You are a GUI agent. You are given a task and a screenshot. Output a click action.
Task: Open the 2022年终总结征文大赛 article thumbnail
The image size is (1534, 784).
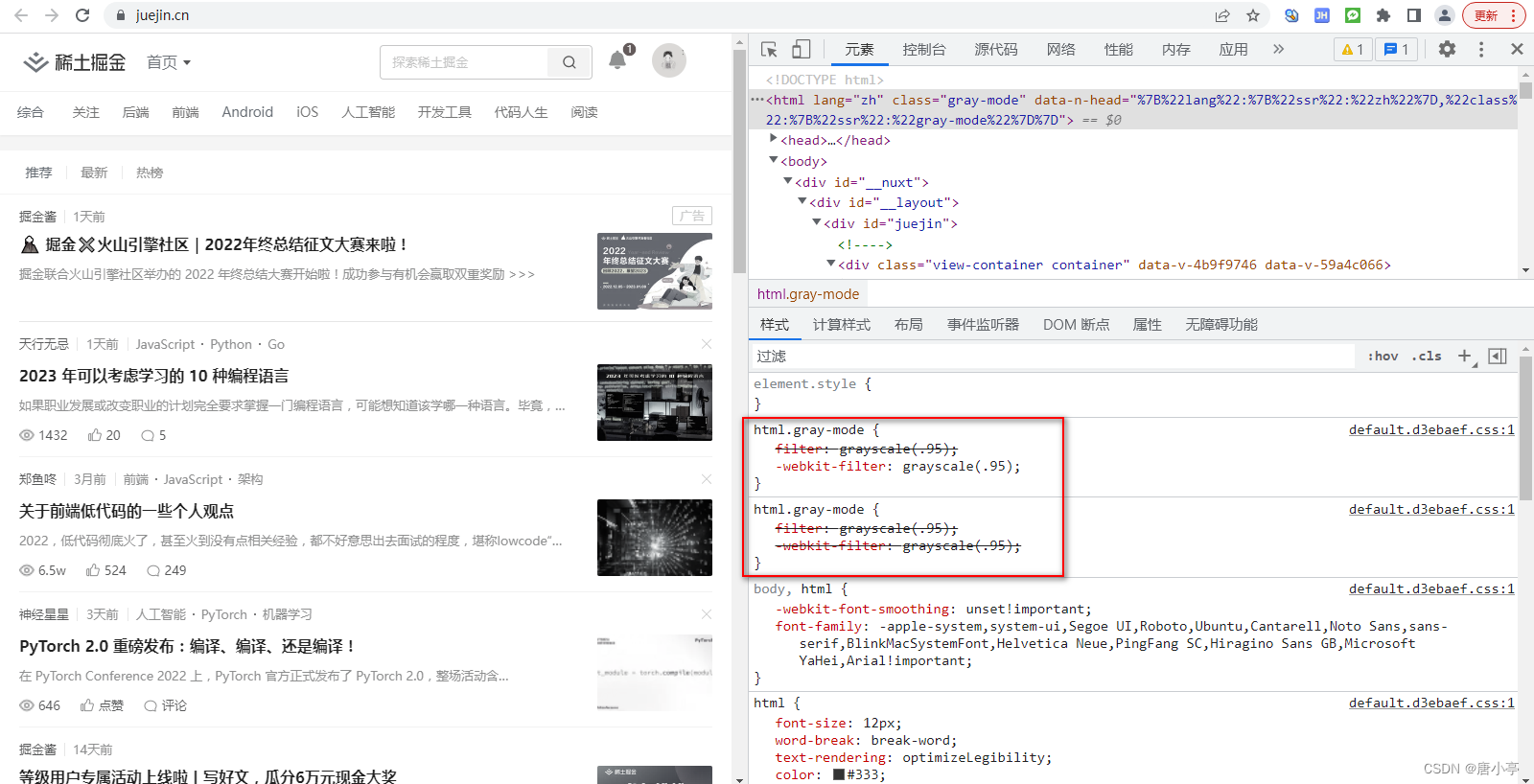tap(655, 271)
